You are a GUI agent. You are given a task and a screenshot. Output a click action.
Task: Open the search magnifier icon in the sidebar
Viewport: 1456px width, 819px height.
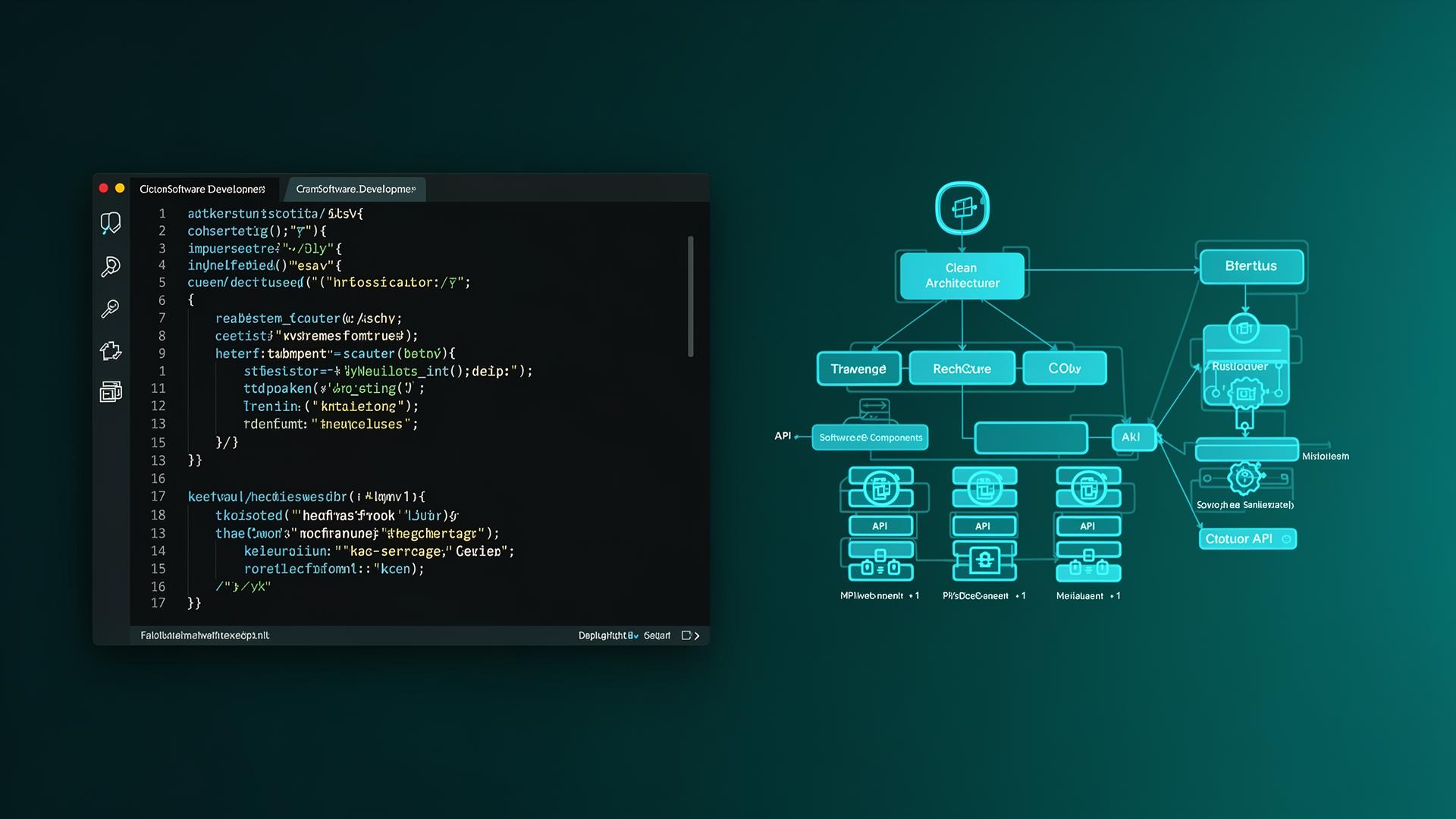click(x=111, y=266)
